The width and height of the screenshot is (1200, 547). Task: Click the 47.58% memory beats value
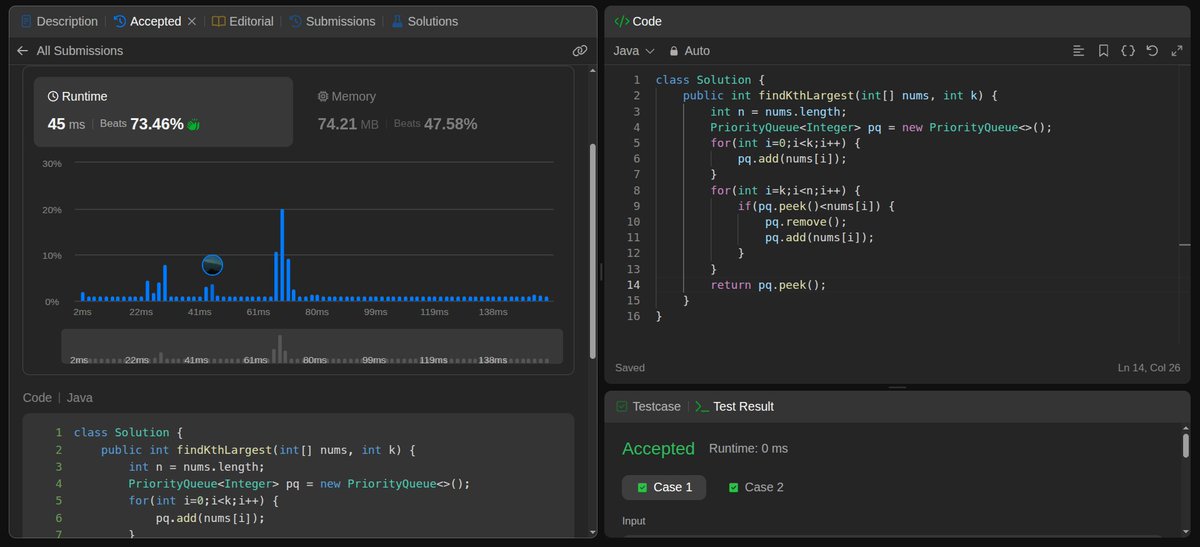pyautogui.click(x=450, y=124)
